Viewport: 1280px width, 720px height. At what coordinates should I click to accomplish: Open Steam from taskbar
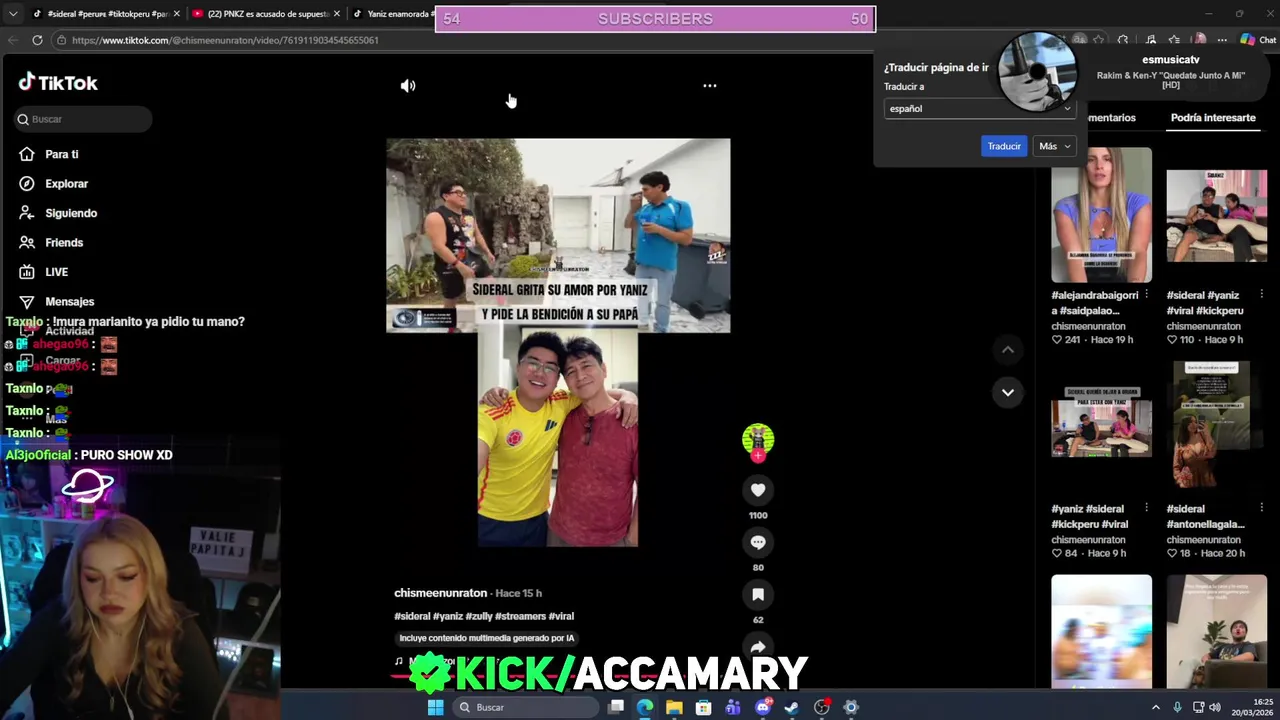[x=792, y=707]
